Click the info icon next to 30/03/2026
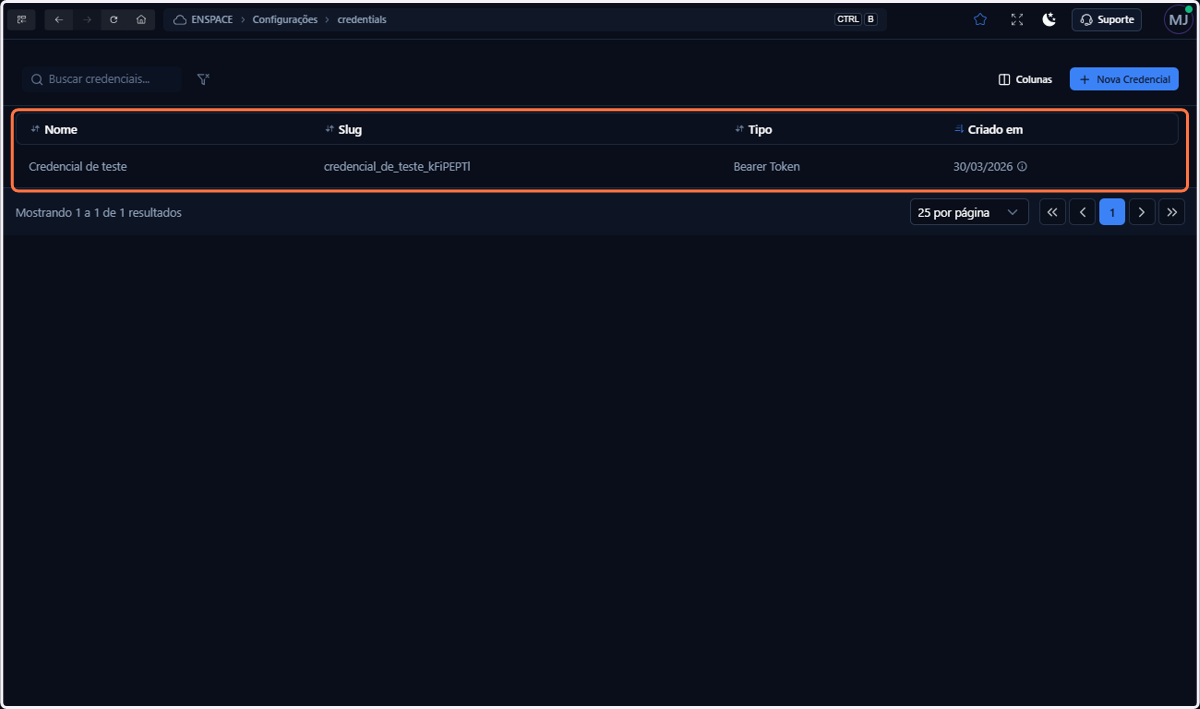1200x709 pixels. click(1022, 167)
